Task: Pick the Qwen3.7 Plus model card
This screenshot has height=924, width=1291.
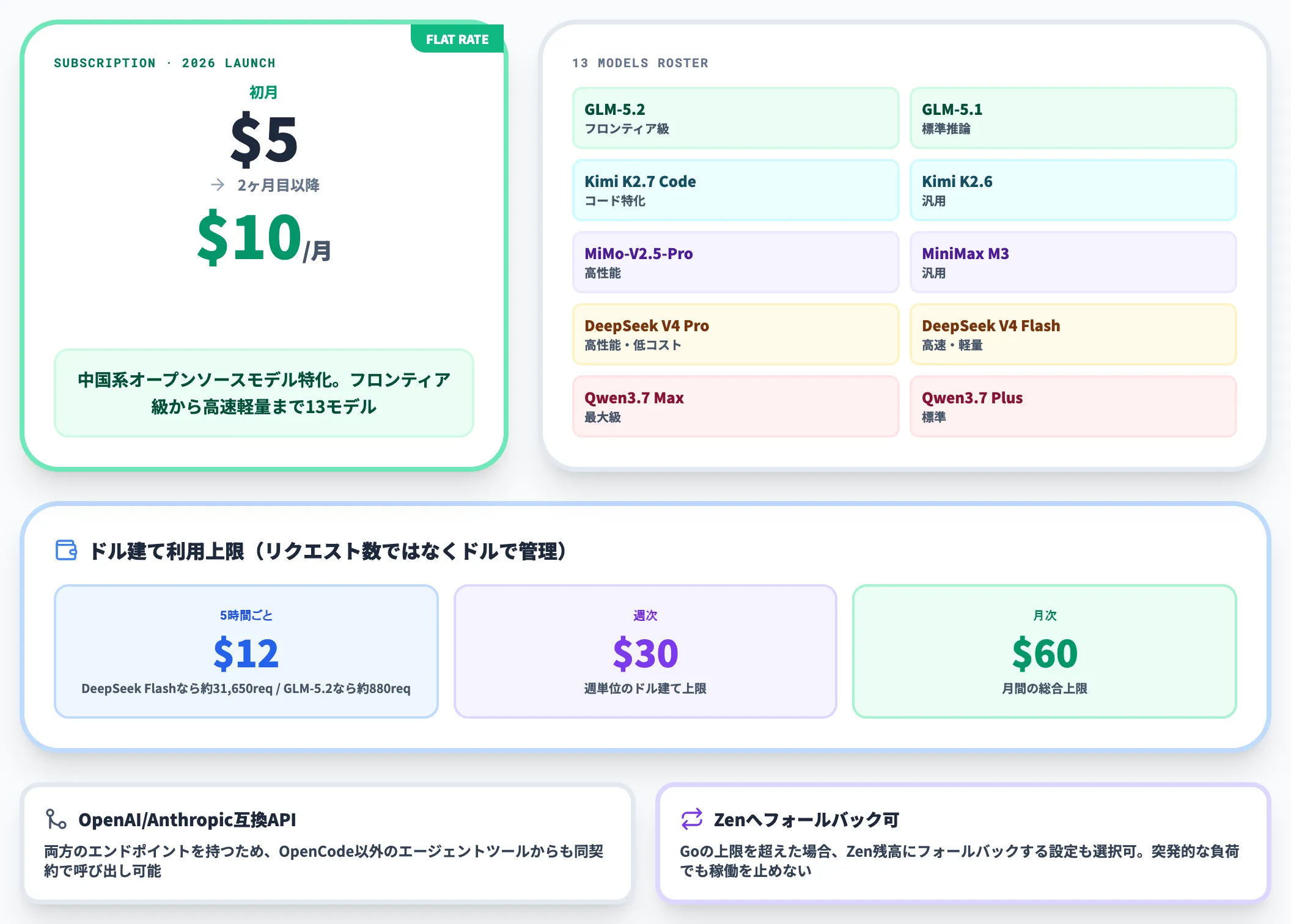Action: [x=1073, y=406]
